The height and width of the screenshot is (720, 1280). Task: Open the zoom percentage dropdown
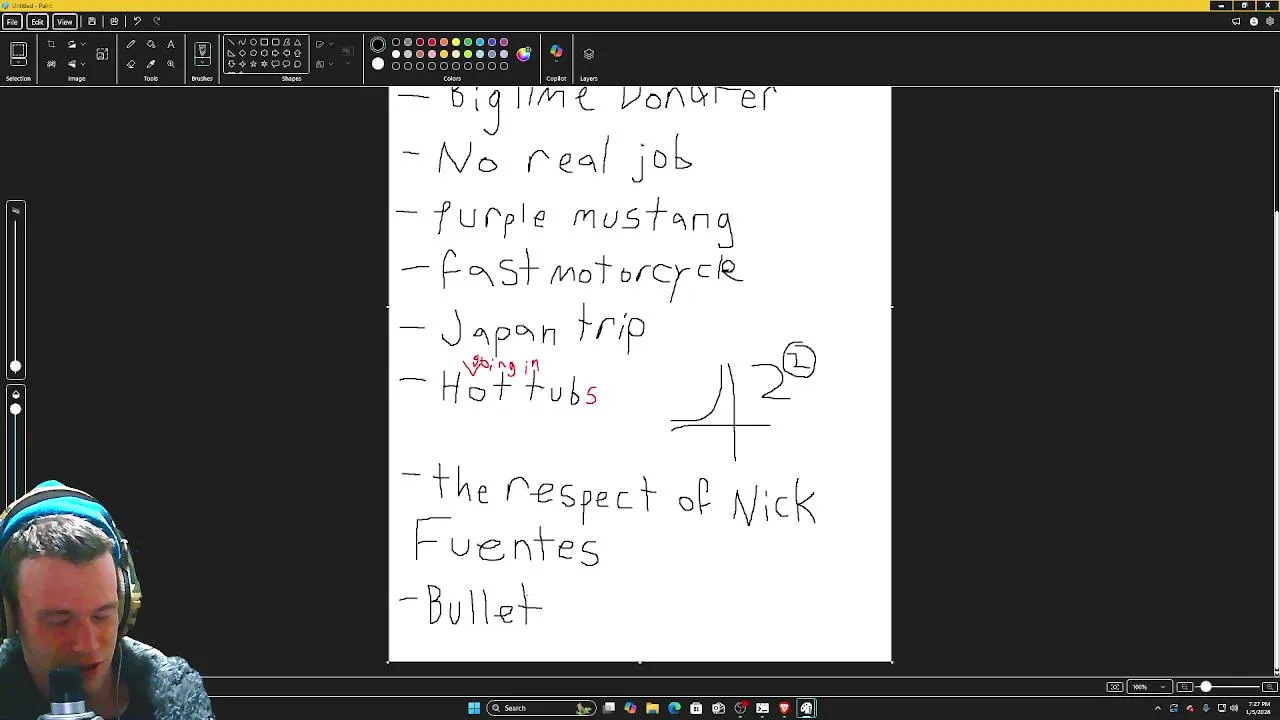pyautogui.click(x=1162, y=687)
